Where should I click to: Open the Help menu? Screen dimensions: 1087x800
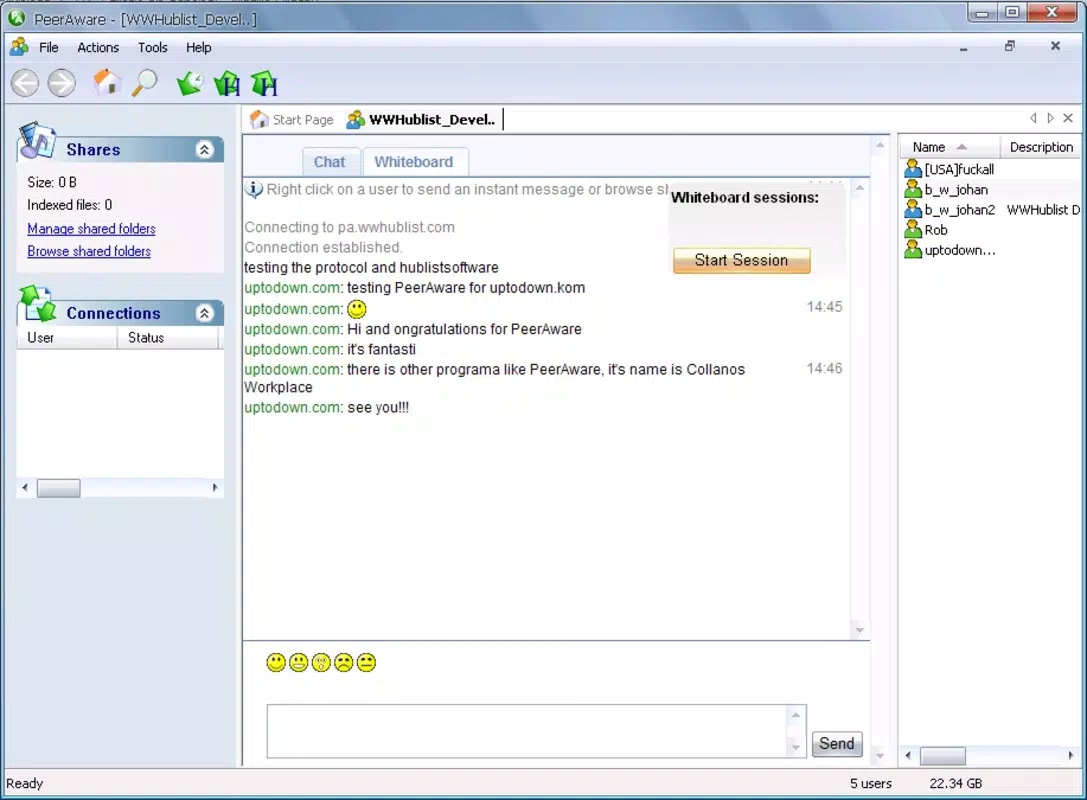coord(198,47)
